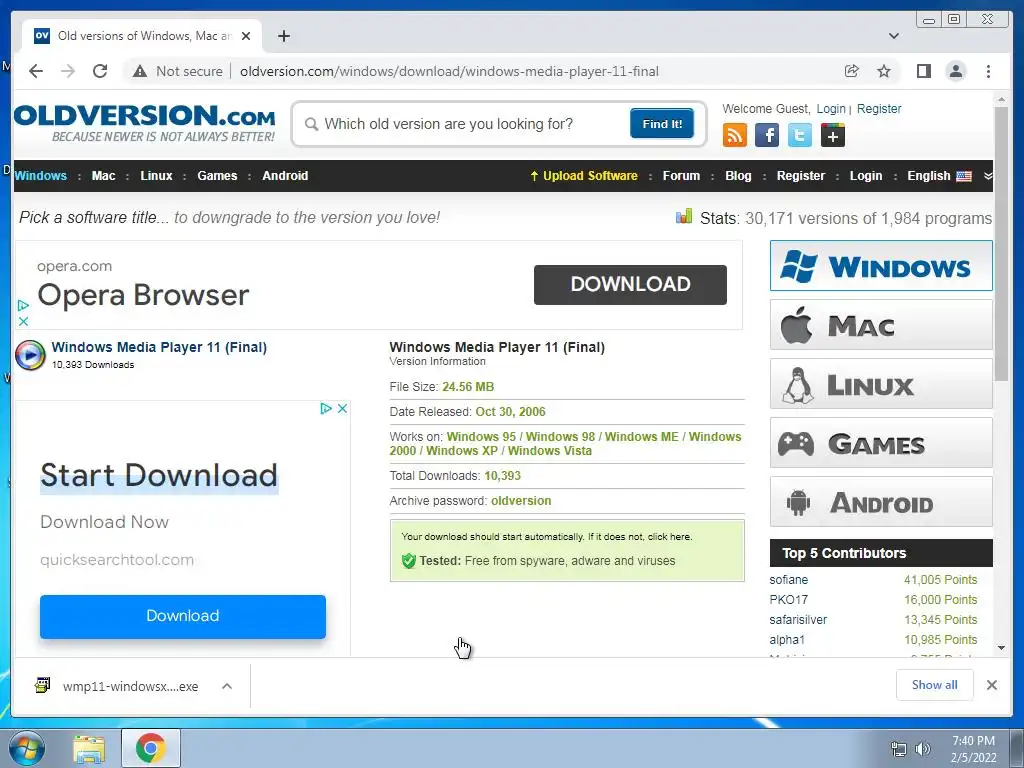1024x768 pixels.
Task: Click the browser forward arrow
Action: 68,71
